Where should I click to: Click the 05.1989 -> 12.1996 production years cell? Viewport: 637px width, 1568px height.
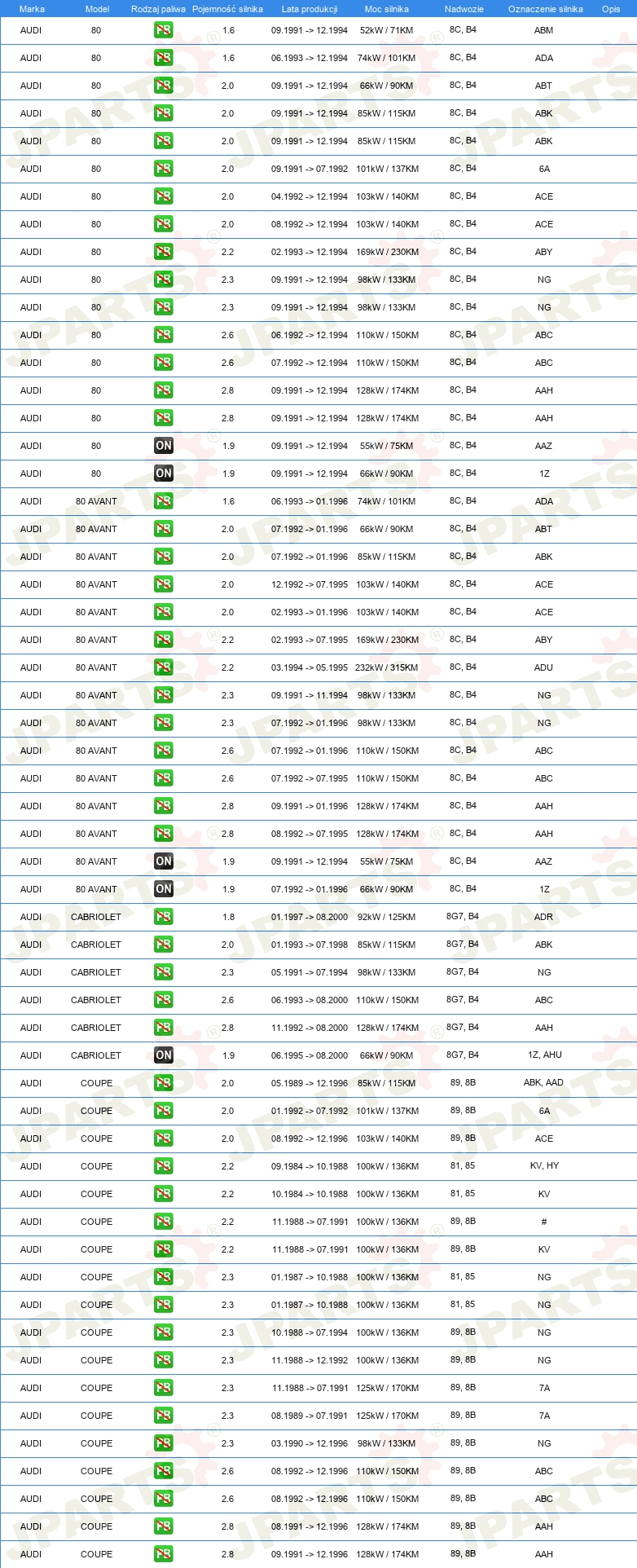[310, 1083]
